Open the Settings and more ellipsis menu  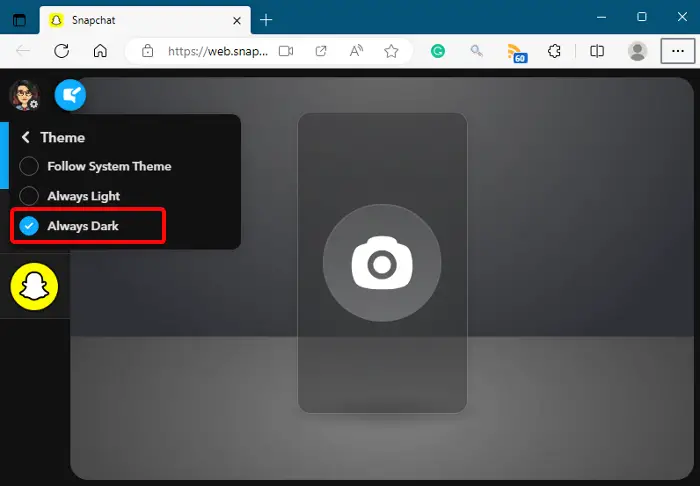(x=678, y=51)
